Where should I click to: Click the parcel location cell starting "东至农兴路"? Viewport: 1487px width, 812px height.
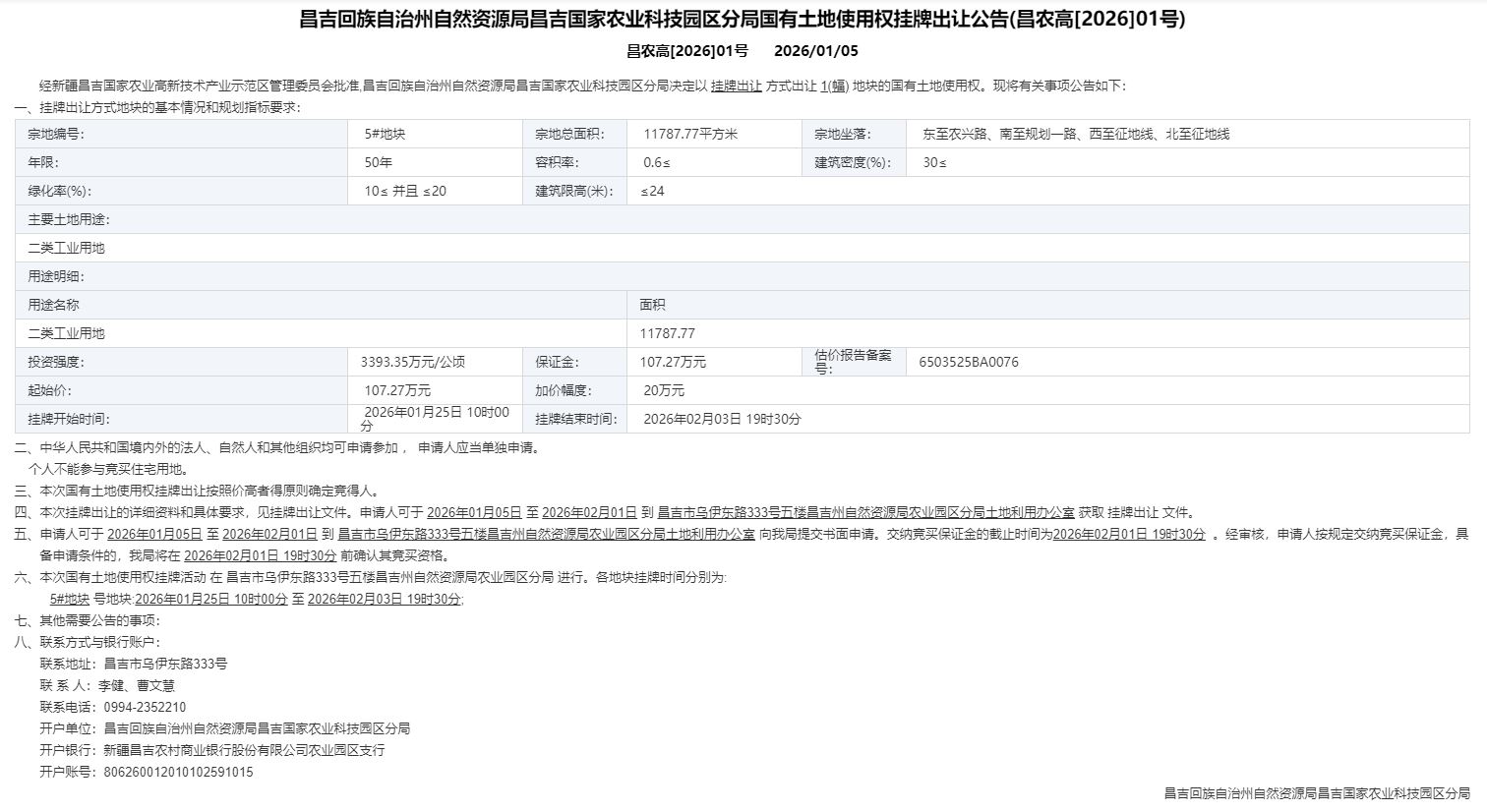[x=1075, y=134]
